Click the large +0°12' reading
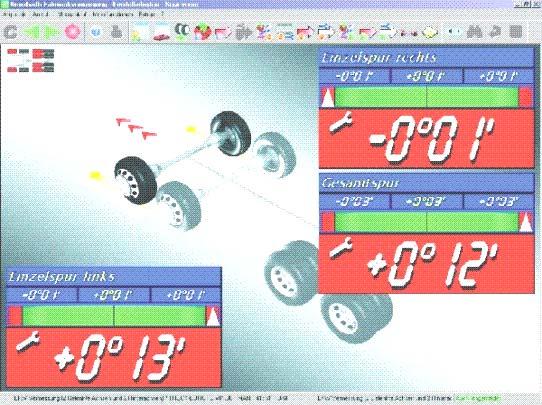 click(x=433, y=265)
